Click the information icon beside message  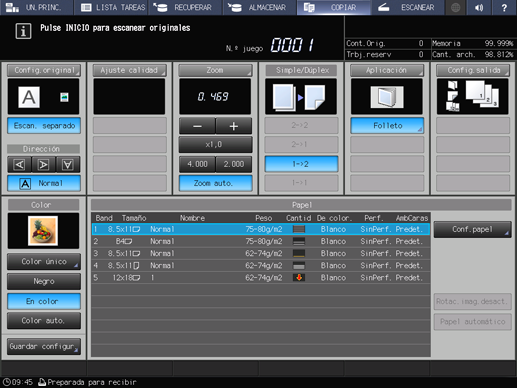point(23,31)
